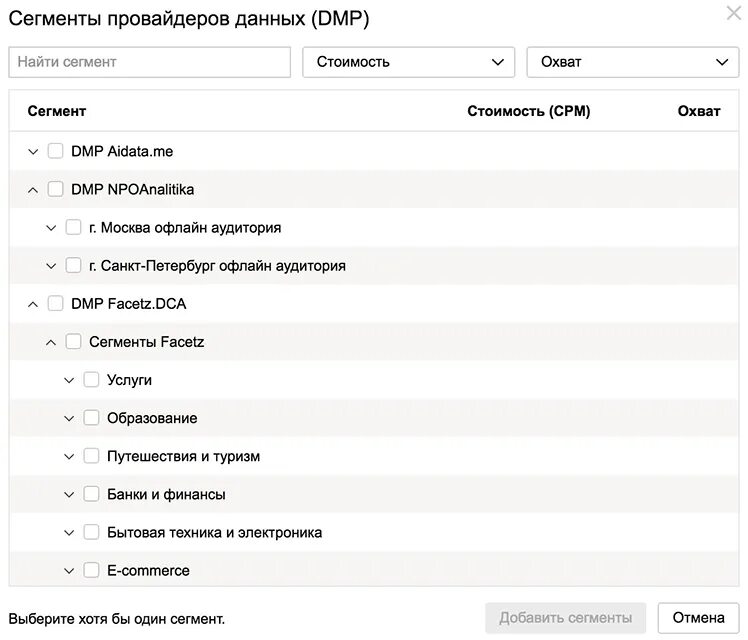Collapse the DMP NPOAnalitika node
The image size is (748, 640).
(x=33, y=190)
